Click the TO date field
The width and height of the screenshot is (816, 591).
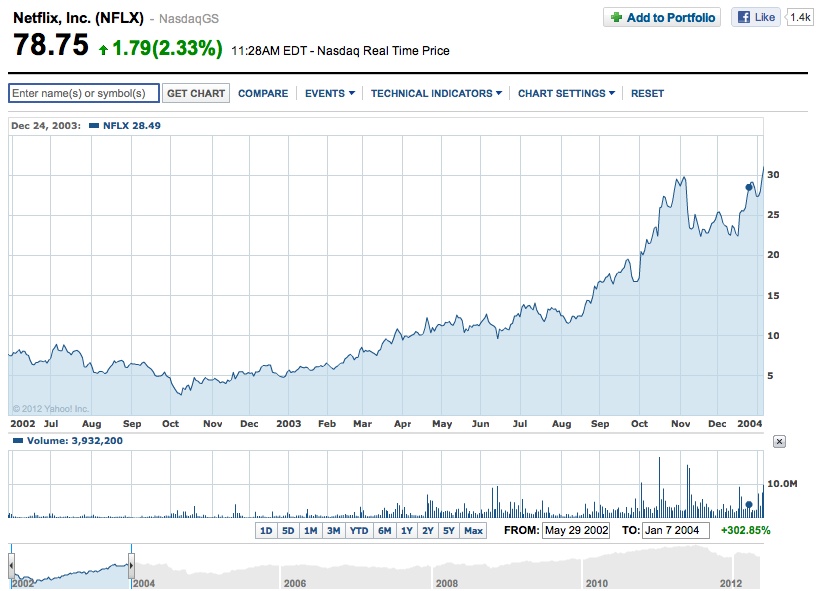click(675, 531)
